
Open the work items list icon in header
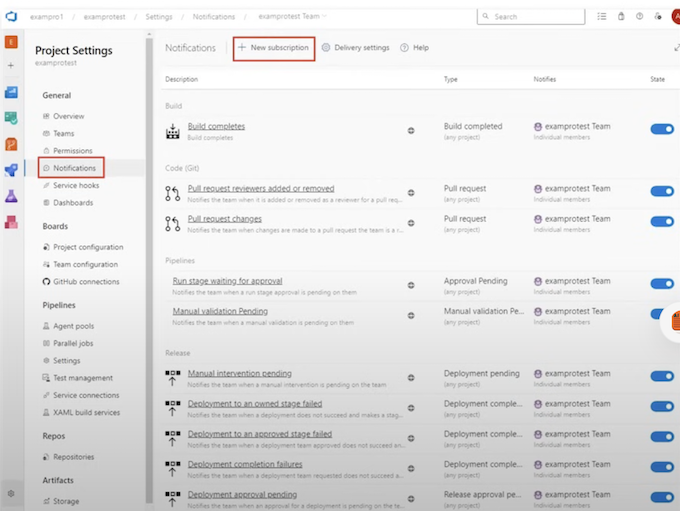[x=602, y=17]
